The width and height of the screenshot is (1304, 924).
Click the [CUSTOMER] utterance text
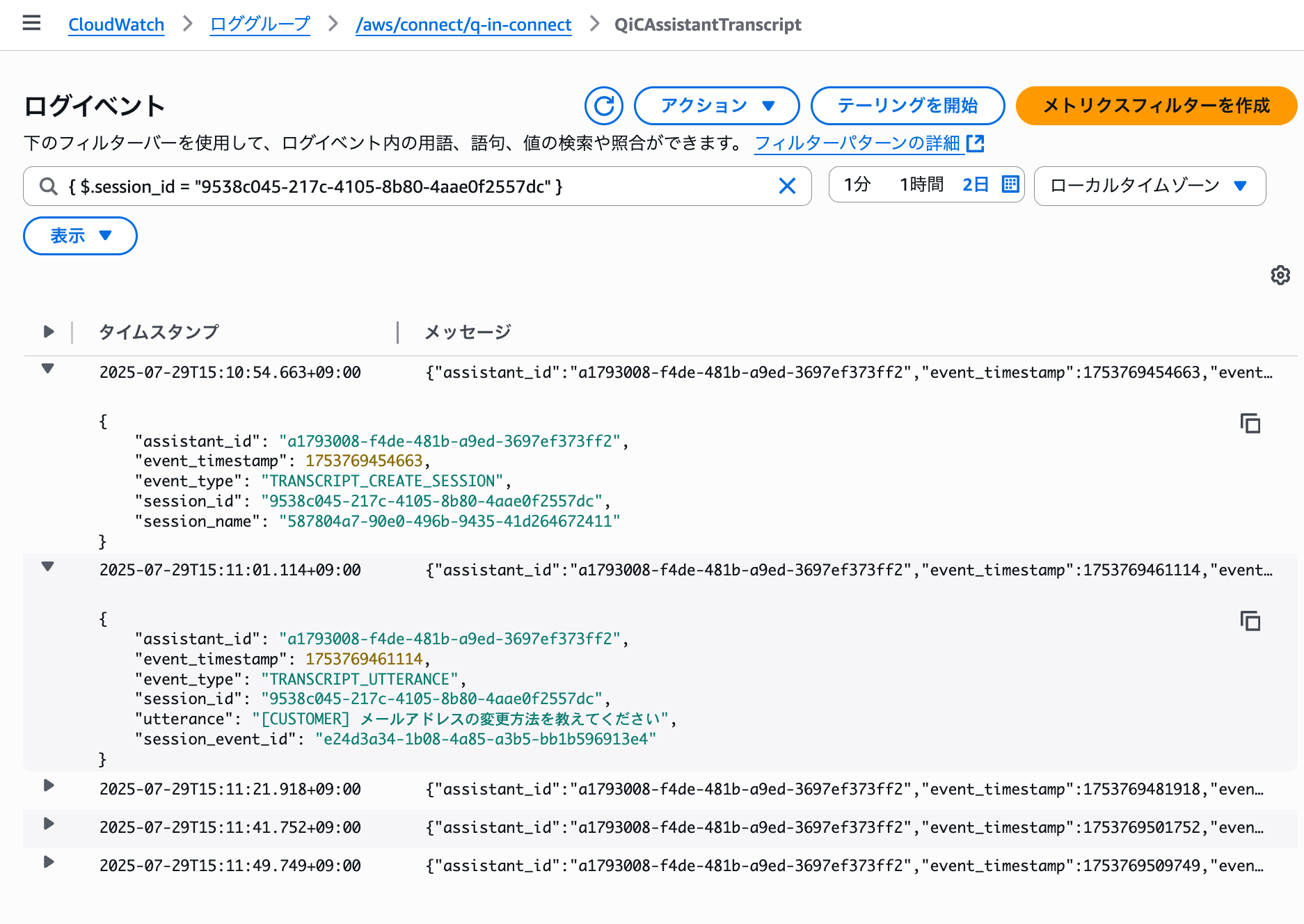click(460, 719)
